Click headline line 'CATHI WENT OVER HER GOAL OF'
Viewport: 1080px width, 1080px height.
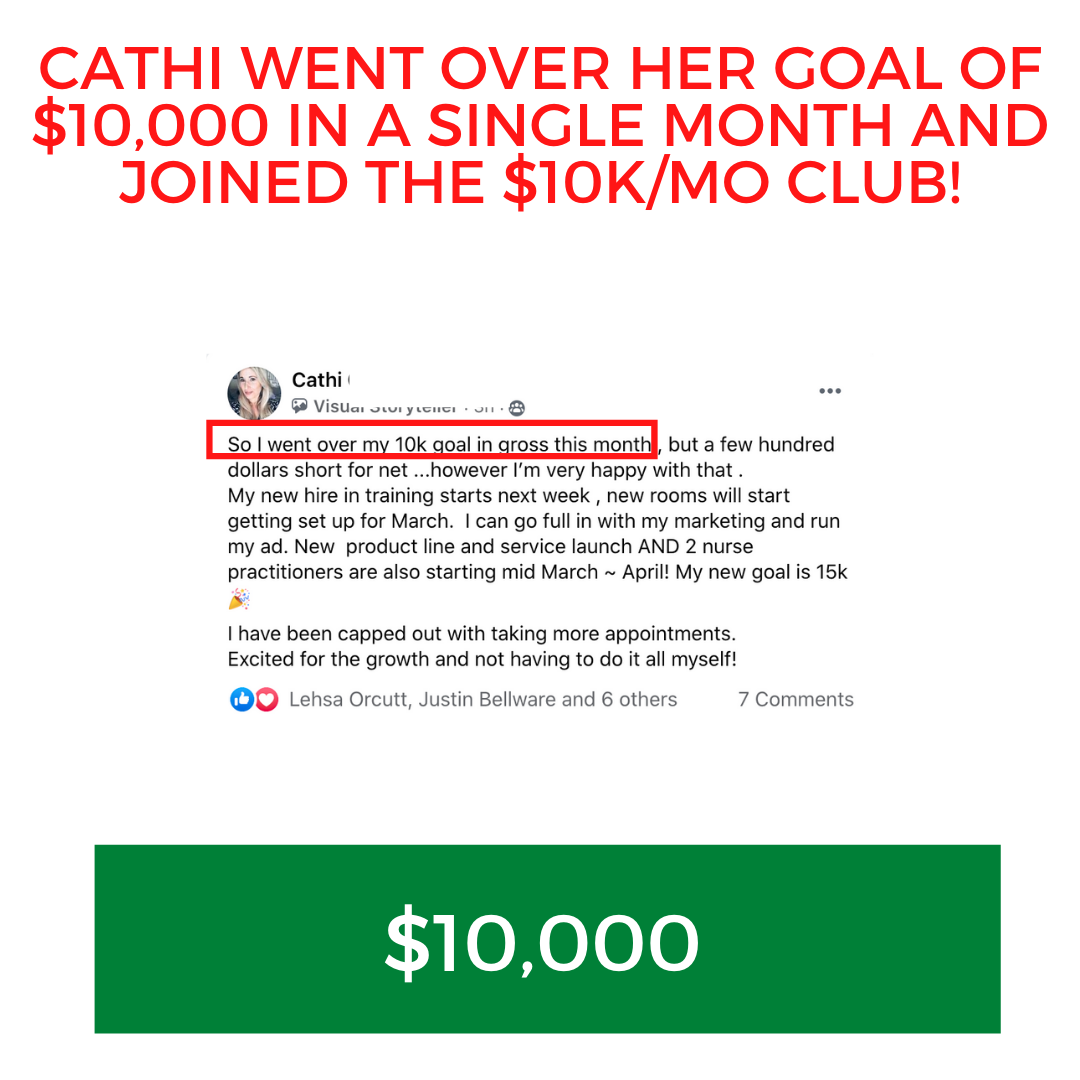(540, 69)
